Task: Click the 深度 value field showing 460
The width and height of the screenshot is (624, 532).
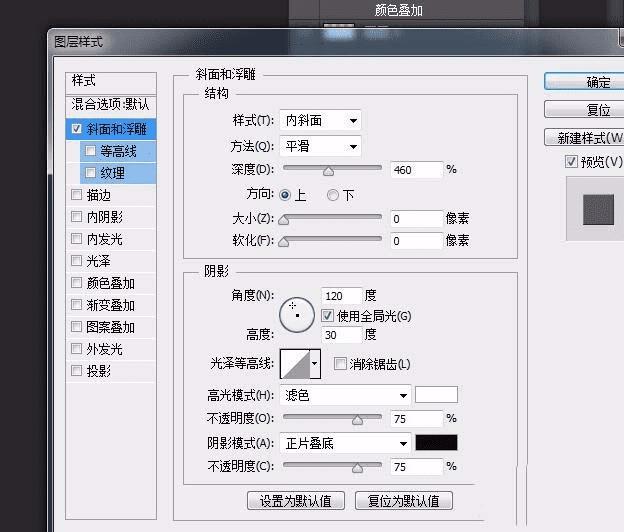Action: 417,170
